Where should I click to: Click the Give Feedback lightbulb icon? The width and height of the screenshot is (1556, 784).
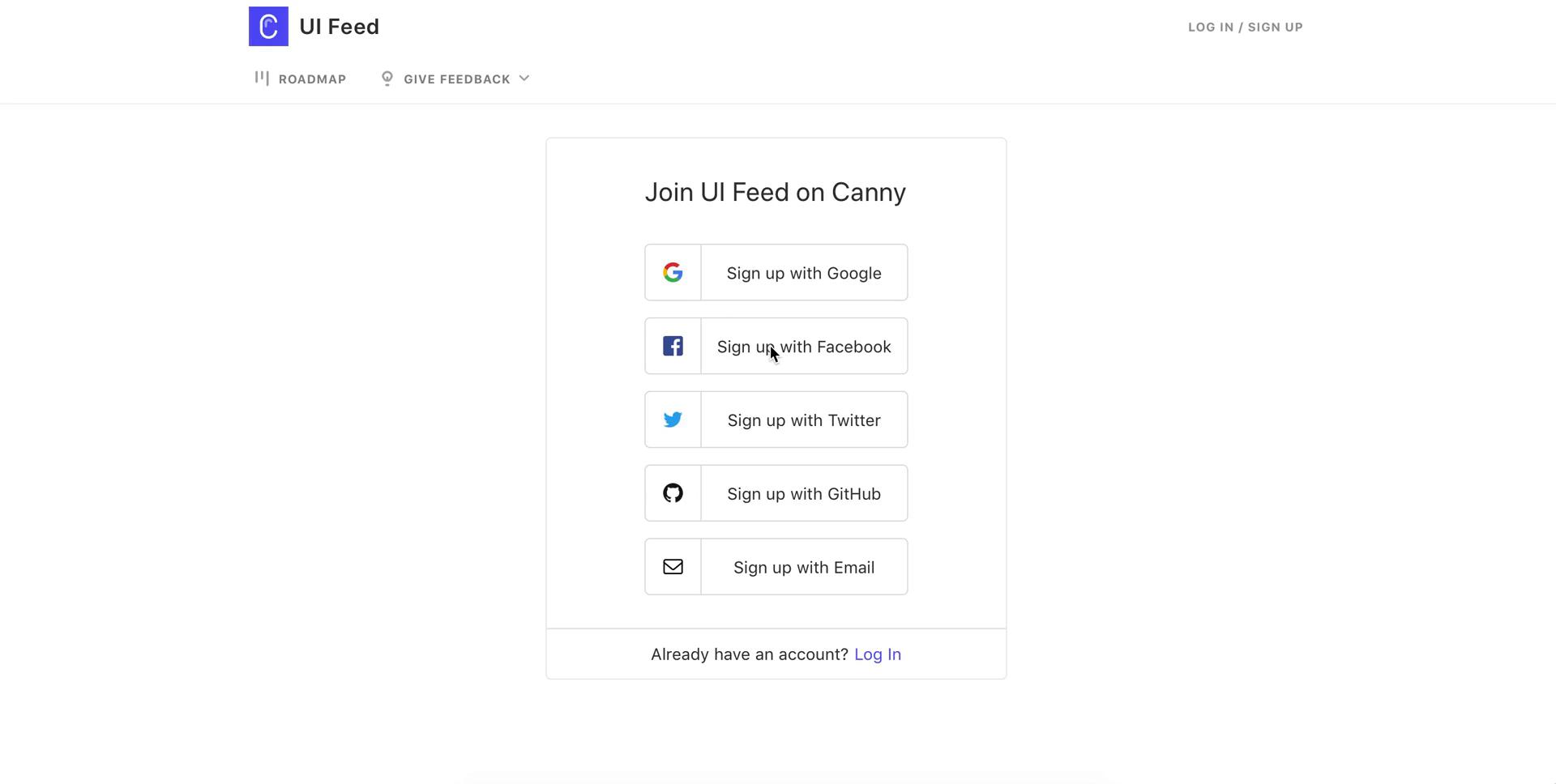coord(387,78)
